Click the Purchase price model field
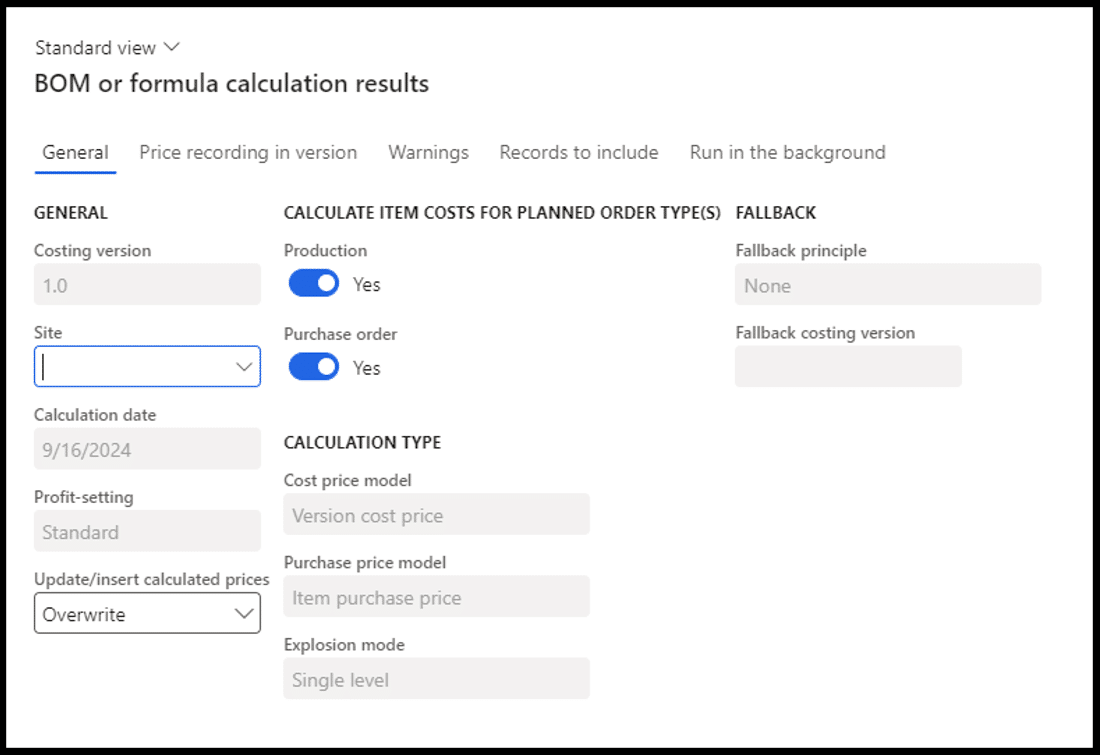 (x=436, y=598)
